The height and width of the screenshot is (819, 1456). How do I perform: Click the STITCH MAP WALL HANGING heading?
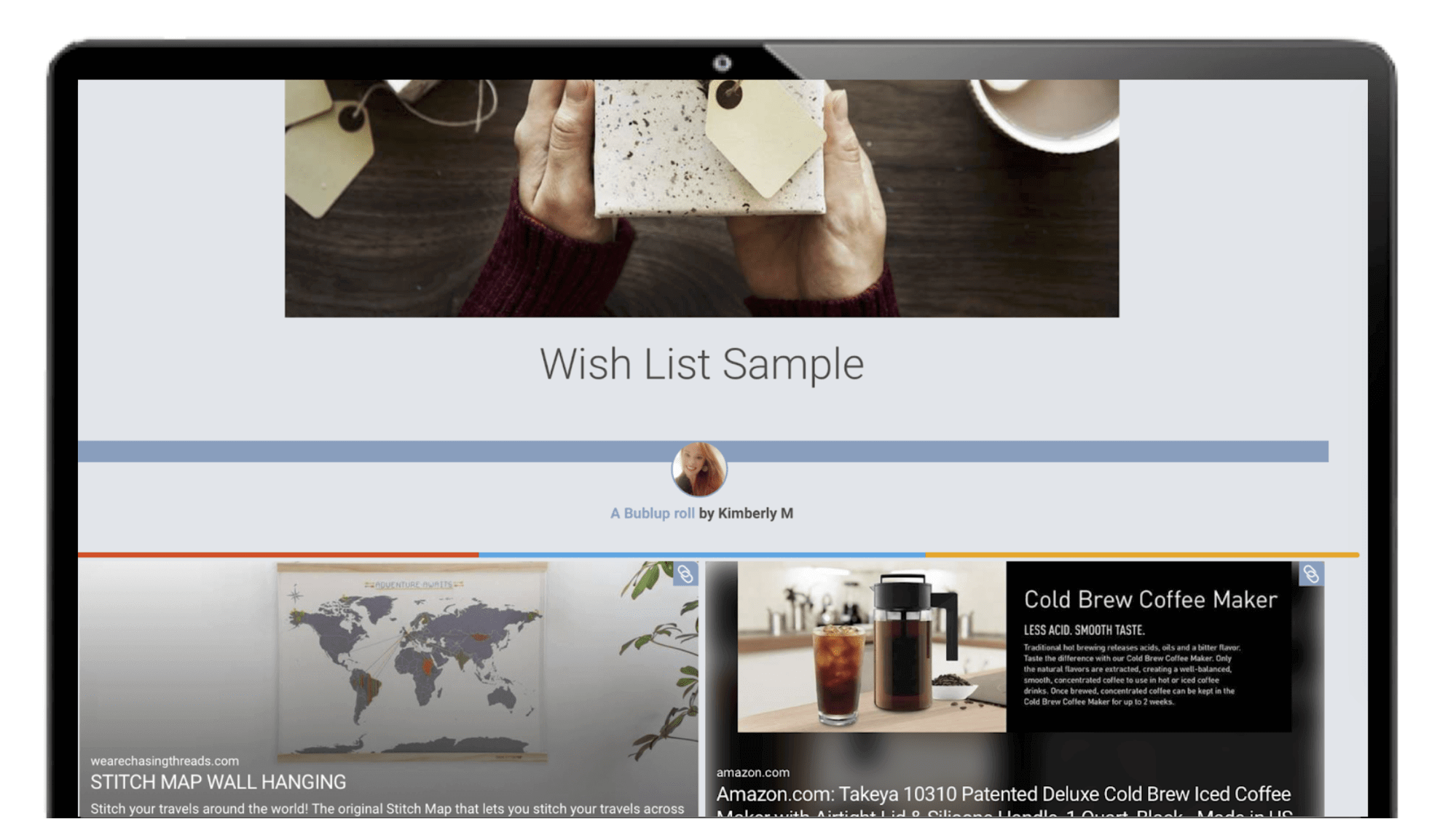pos(218,782)
